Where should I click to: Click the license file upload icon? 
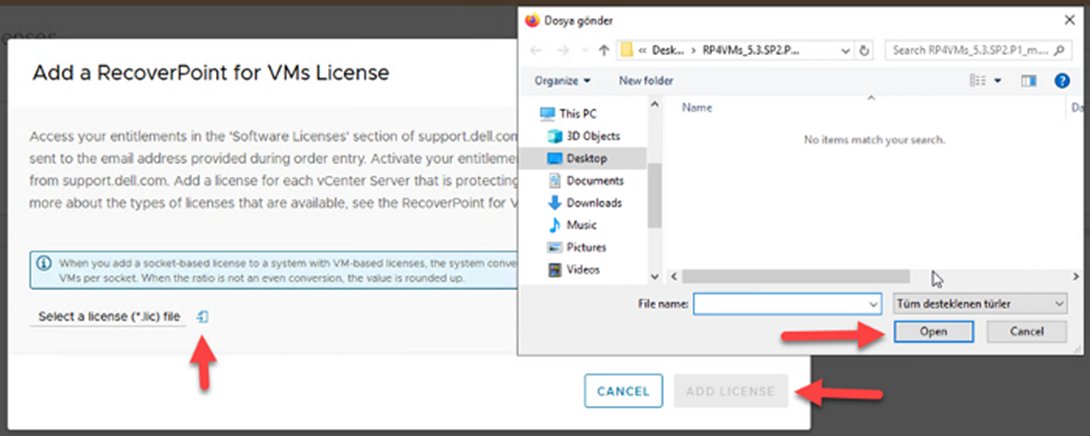(x=202, y=317)
